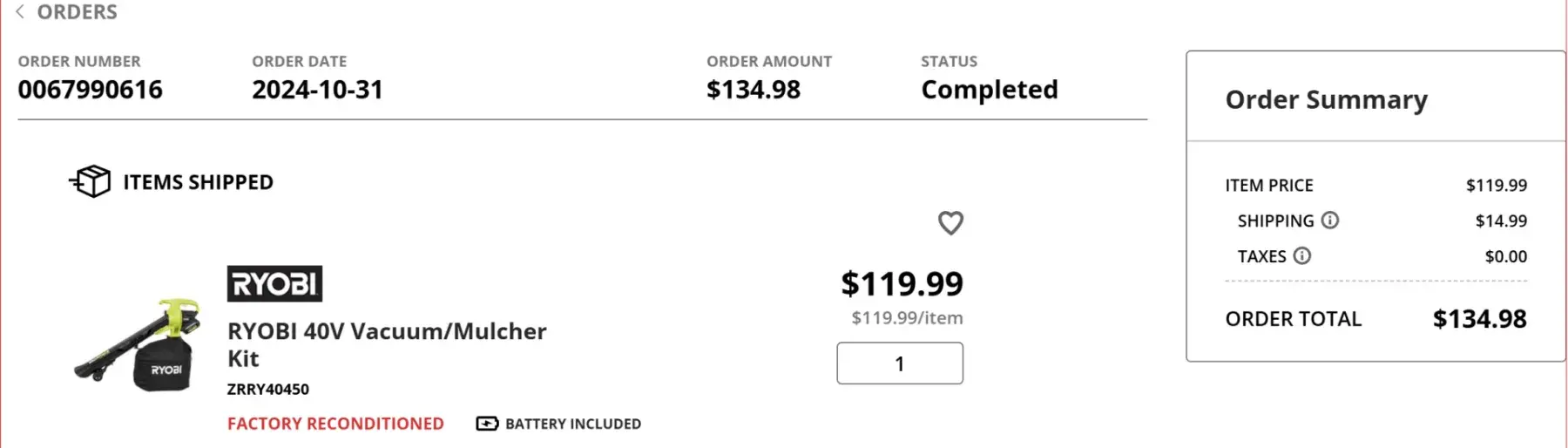1568x448 pixels.
Task: Click the Factory Reconditioned label
Action: pyautogui.click(x=335, y=424)
